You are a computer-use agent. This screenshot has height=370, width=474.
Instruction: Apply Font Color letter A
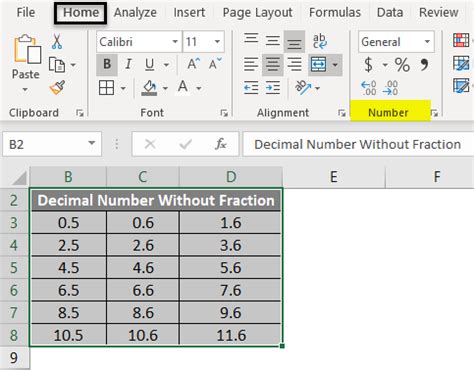183,88
